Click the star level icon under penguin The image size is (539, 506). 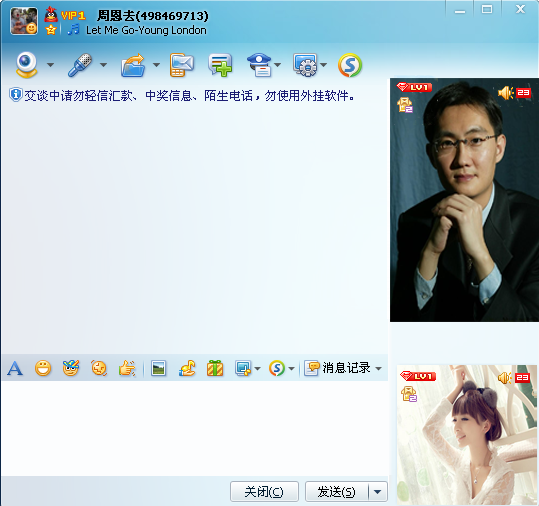(51, 30)
